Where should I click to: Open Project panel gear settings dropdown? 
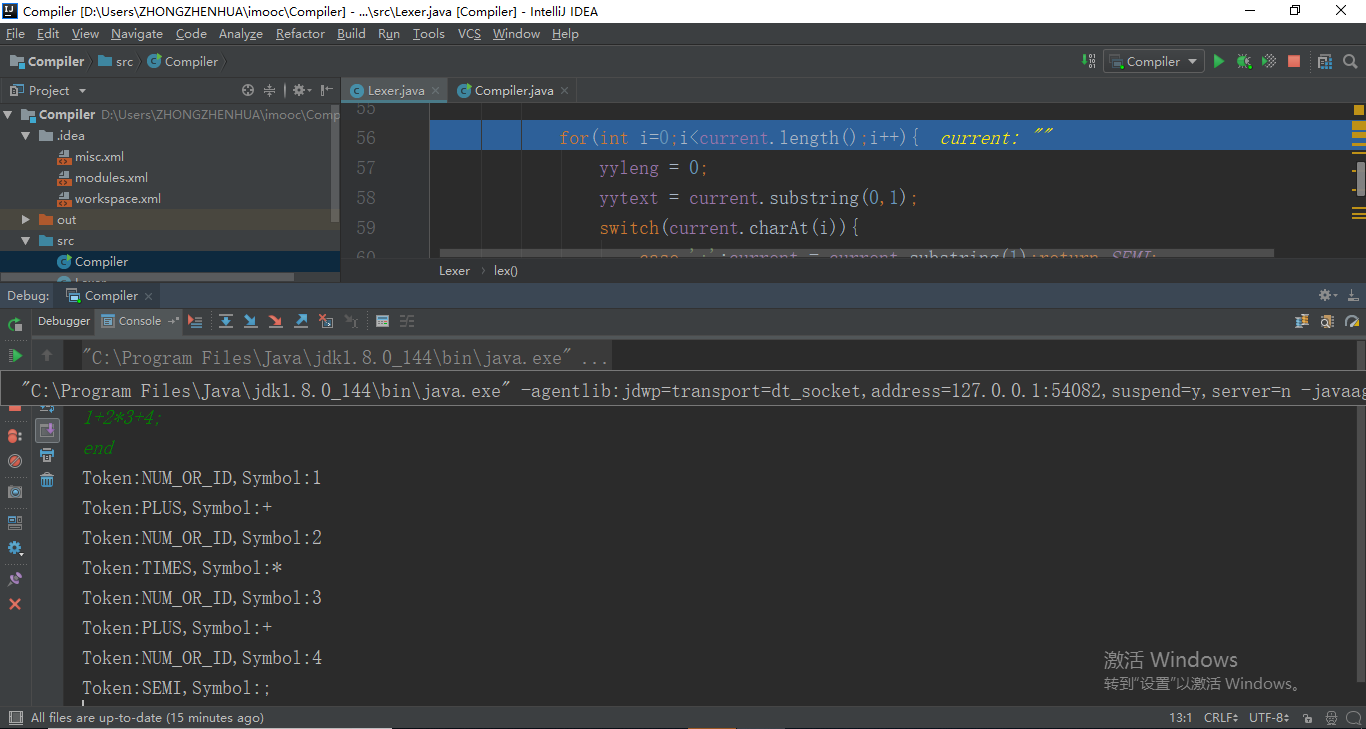[301, 90]
